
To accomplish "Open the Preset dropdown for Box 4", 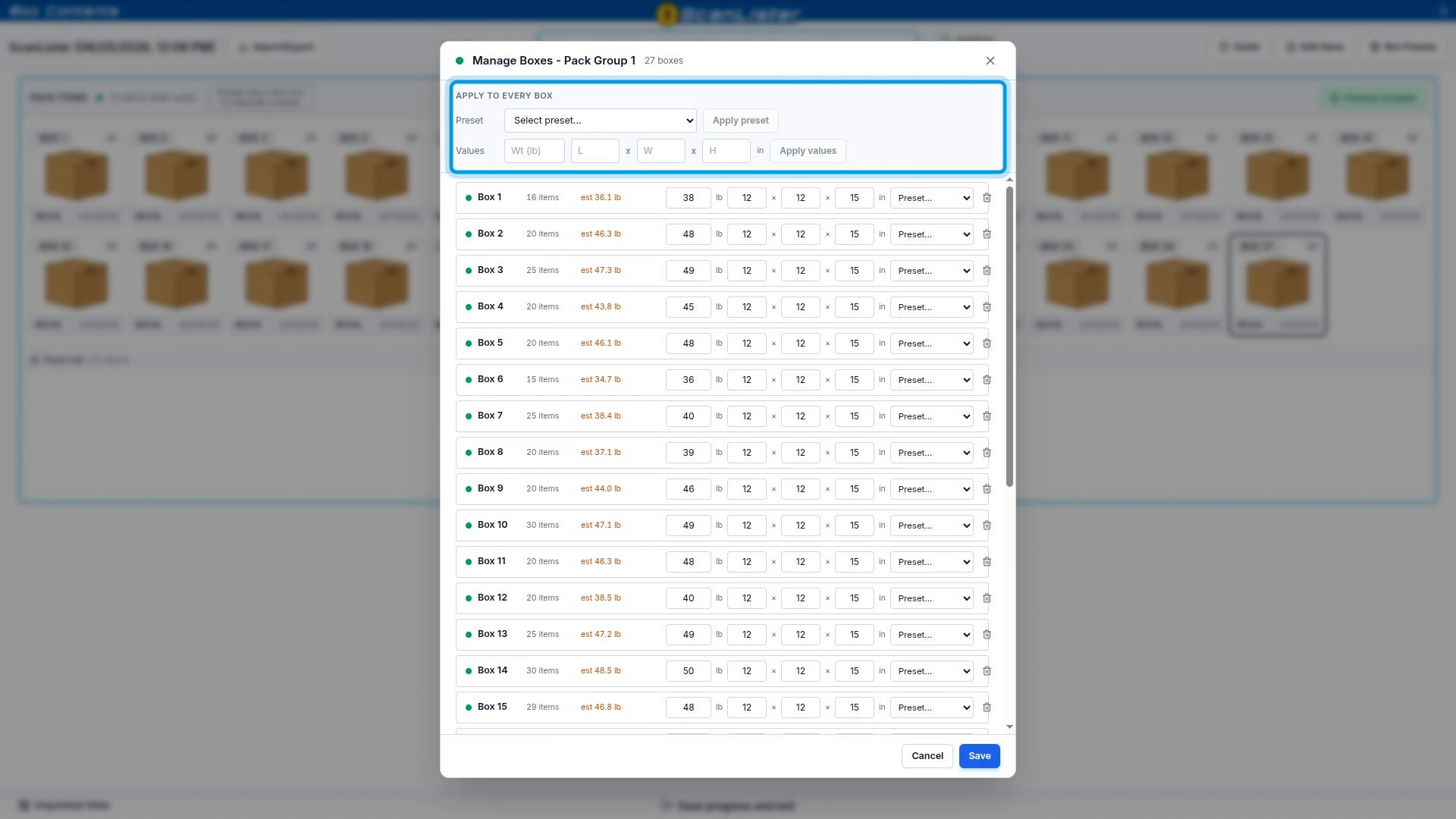I will tap(931, 307).
